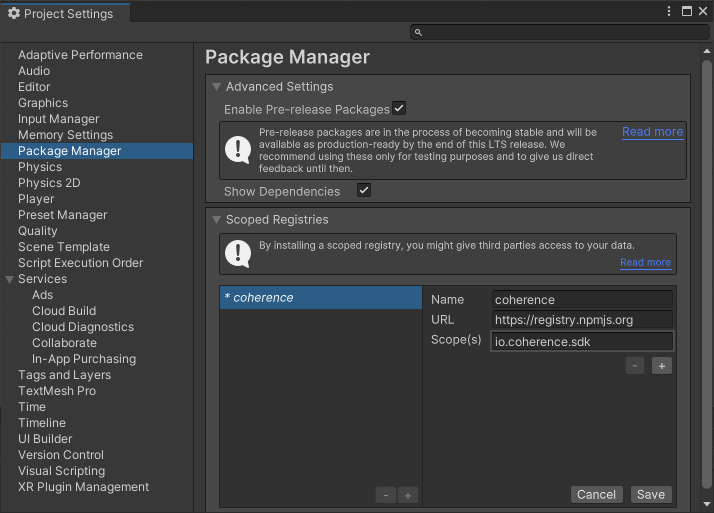Viewport: 714px width, 513px height.
Task: Disable the Enable Pre-release Packages checkbox
Action: pos(399,108)
